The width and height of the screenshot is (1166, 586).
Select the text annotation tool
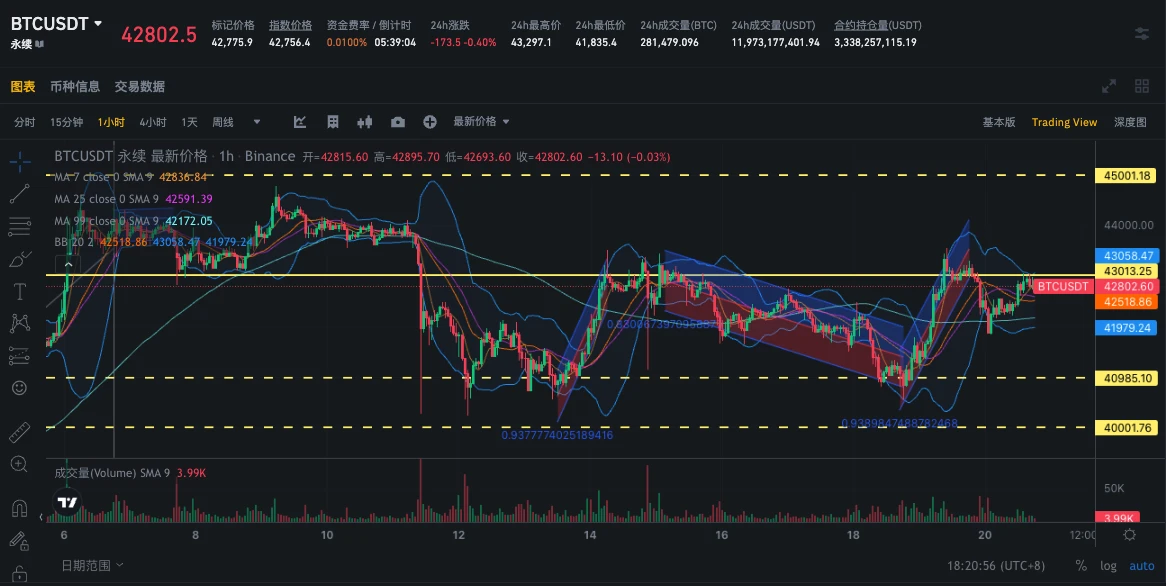point(19,291)
